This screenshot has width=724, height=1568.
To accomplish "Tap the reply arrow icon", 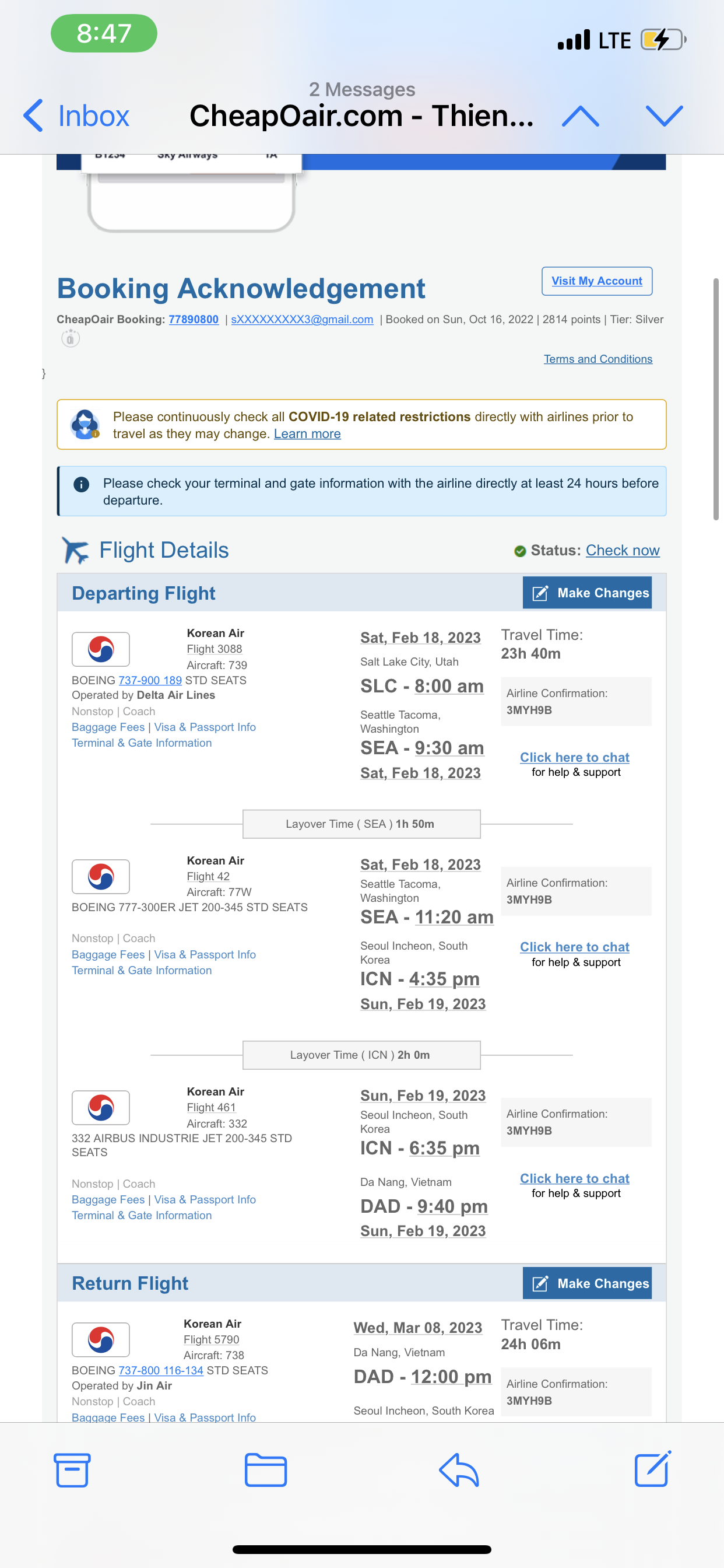I will click(459, 1469).
